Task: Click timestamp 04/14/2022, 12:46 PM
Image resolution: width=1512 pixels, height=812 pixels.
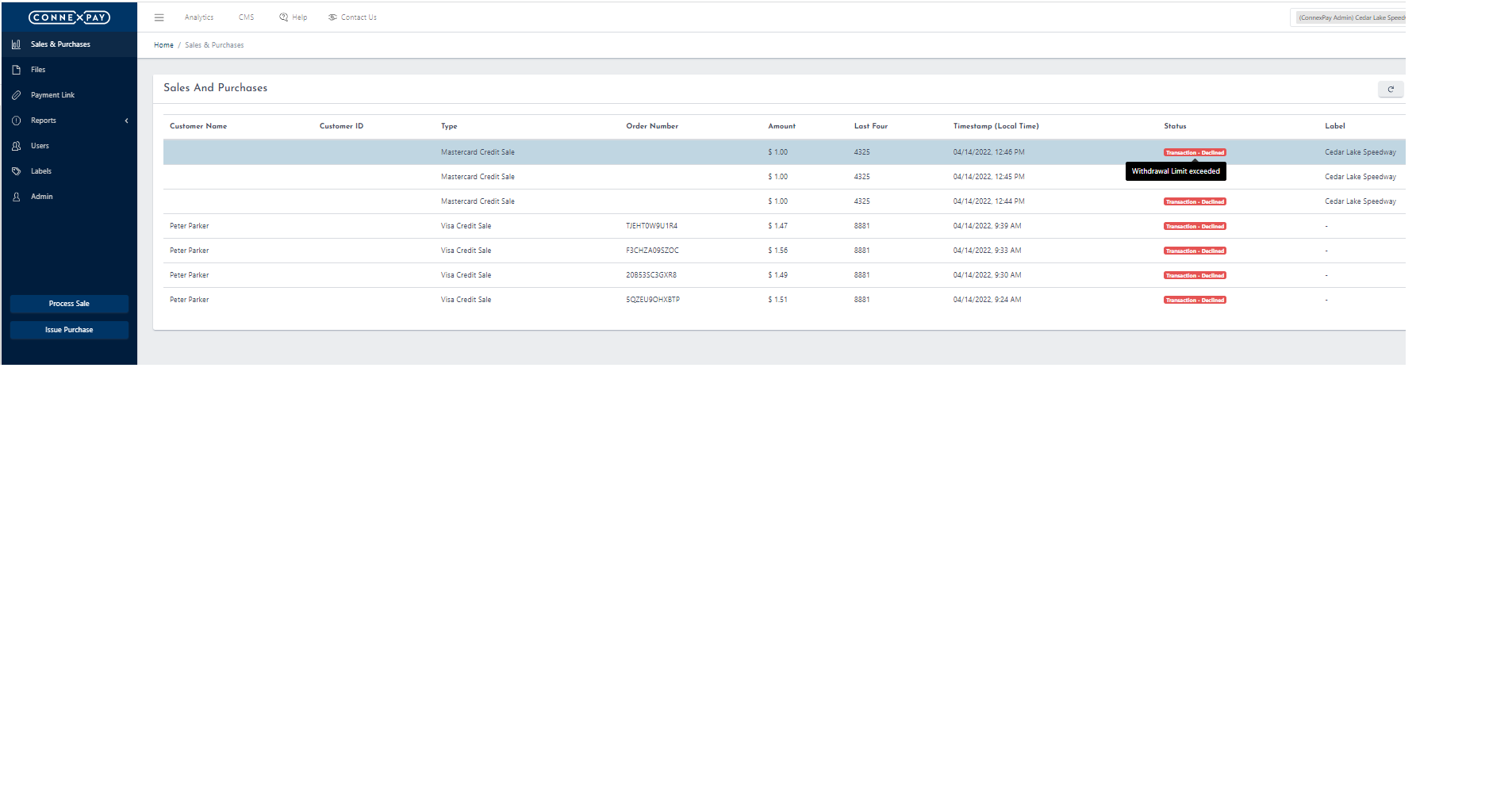Action: 988,152
